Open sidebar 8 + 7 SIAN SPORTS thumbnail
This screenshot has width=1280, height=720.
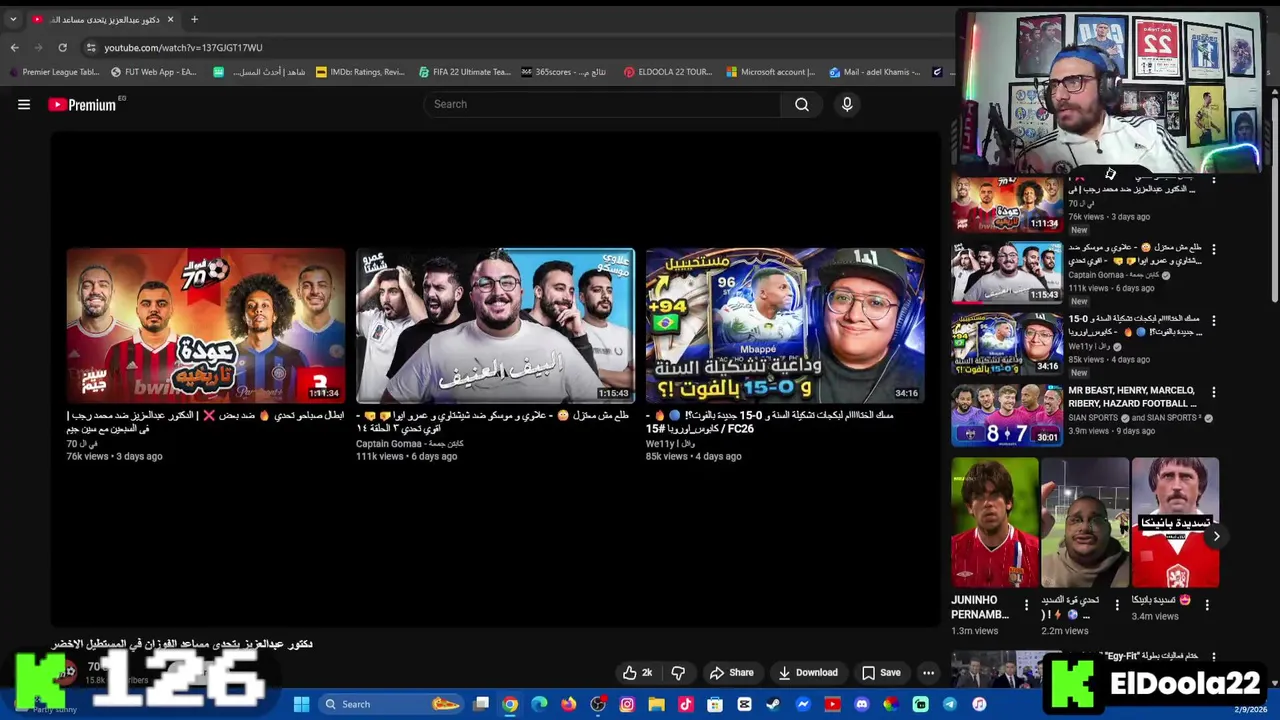[x=1007, y=415]
